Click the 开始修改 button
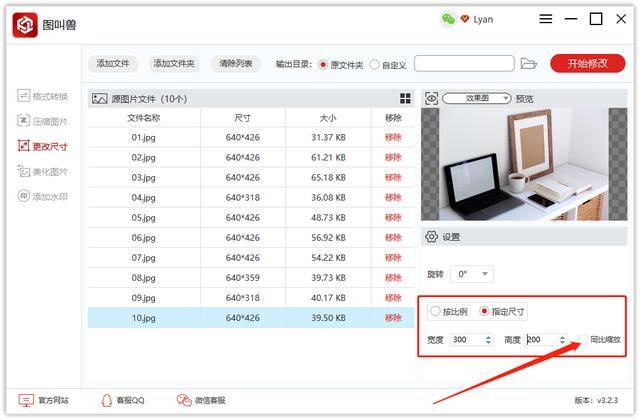 coord(587,64)
